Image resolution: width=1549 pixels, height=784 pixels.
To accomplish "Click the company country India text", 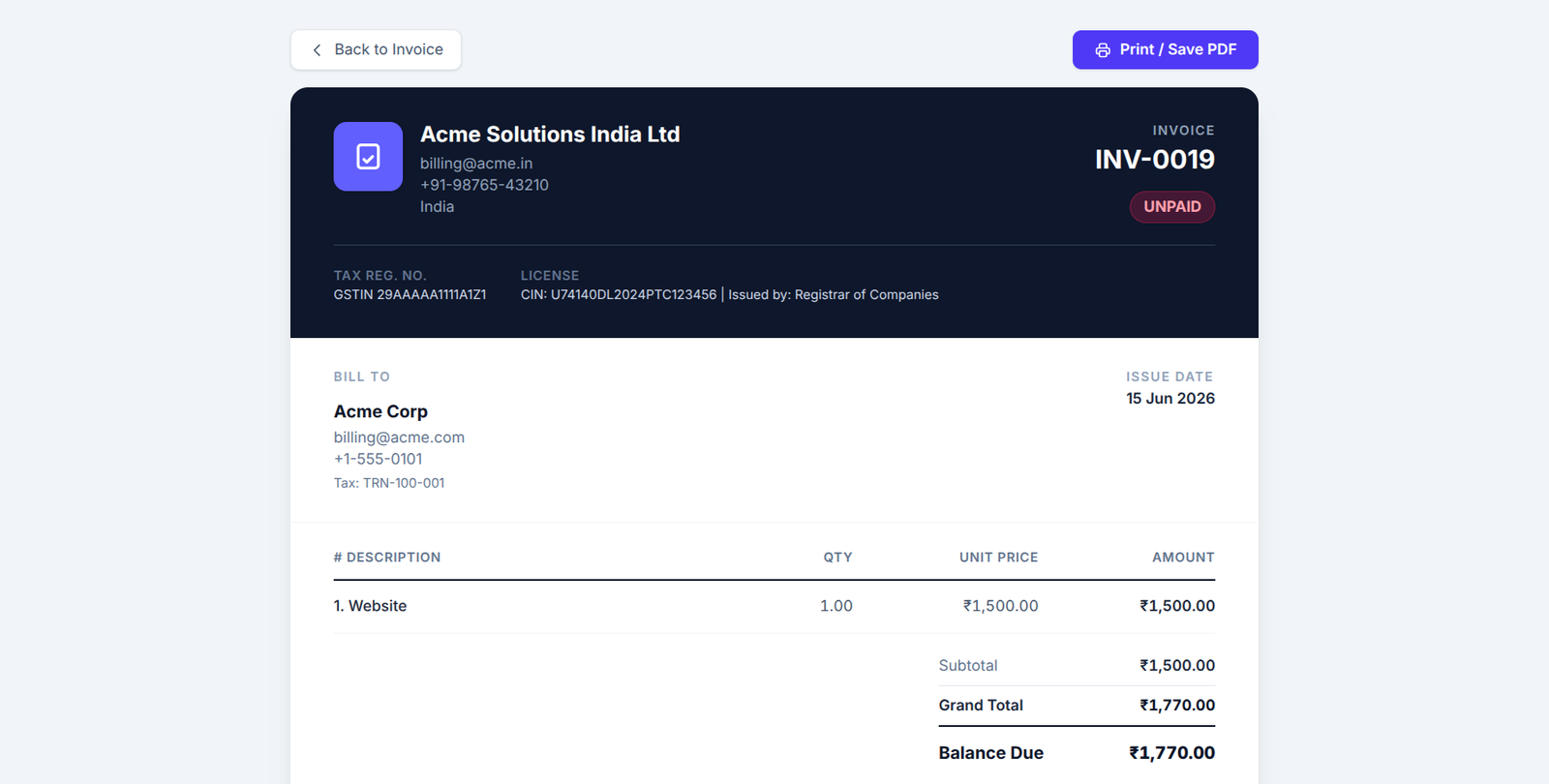I will (437, 206).
